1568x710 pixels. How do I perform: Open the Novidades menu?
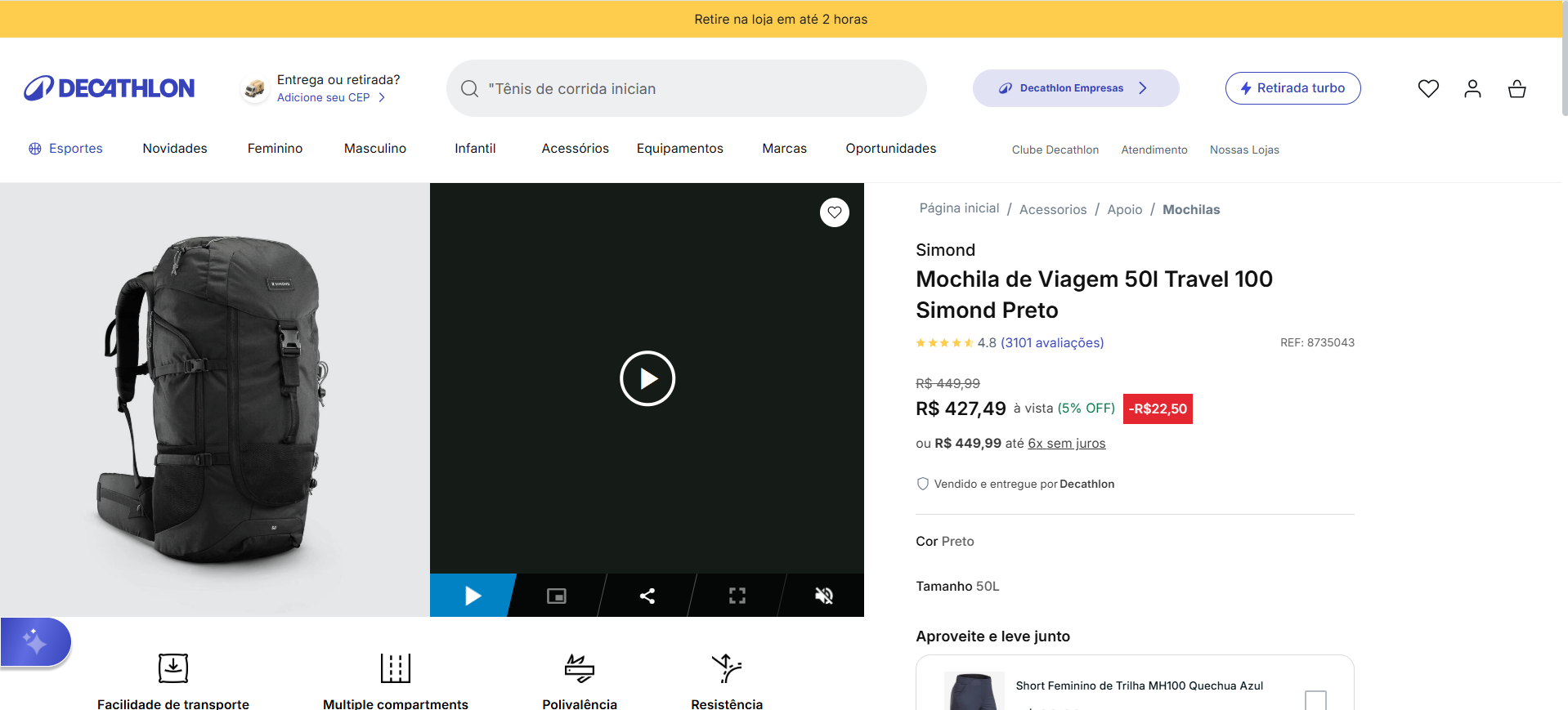(x=175, y=149)
